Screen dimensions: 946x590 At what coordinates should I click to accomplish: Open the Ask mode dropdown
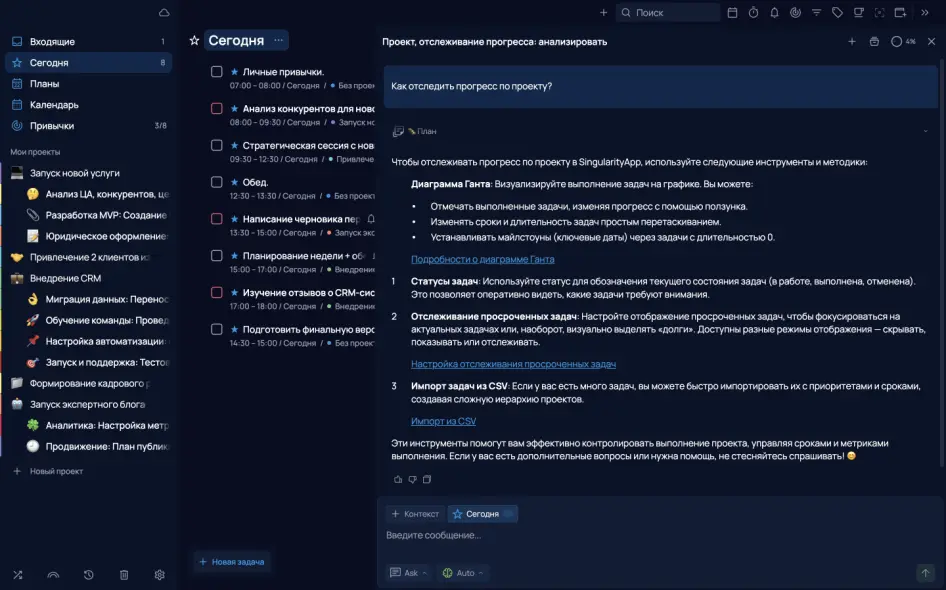pos(409,573)
